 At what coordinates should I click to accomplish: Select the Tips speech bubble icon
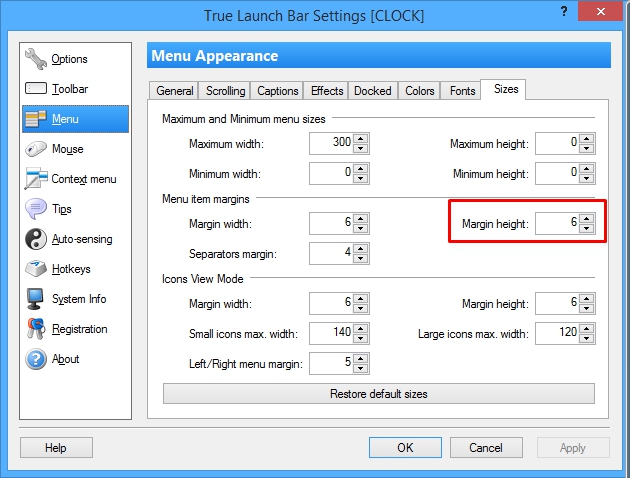point(36,209)
